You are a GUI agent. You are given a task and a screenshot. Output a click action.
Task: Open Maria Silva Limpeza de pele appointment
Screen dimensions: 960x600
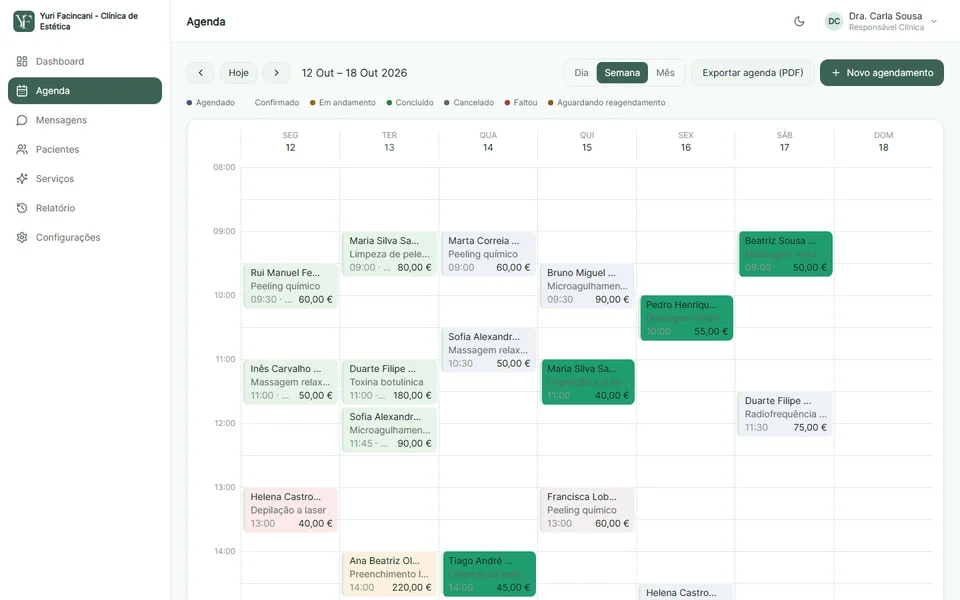[389, 254]
